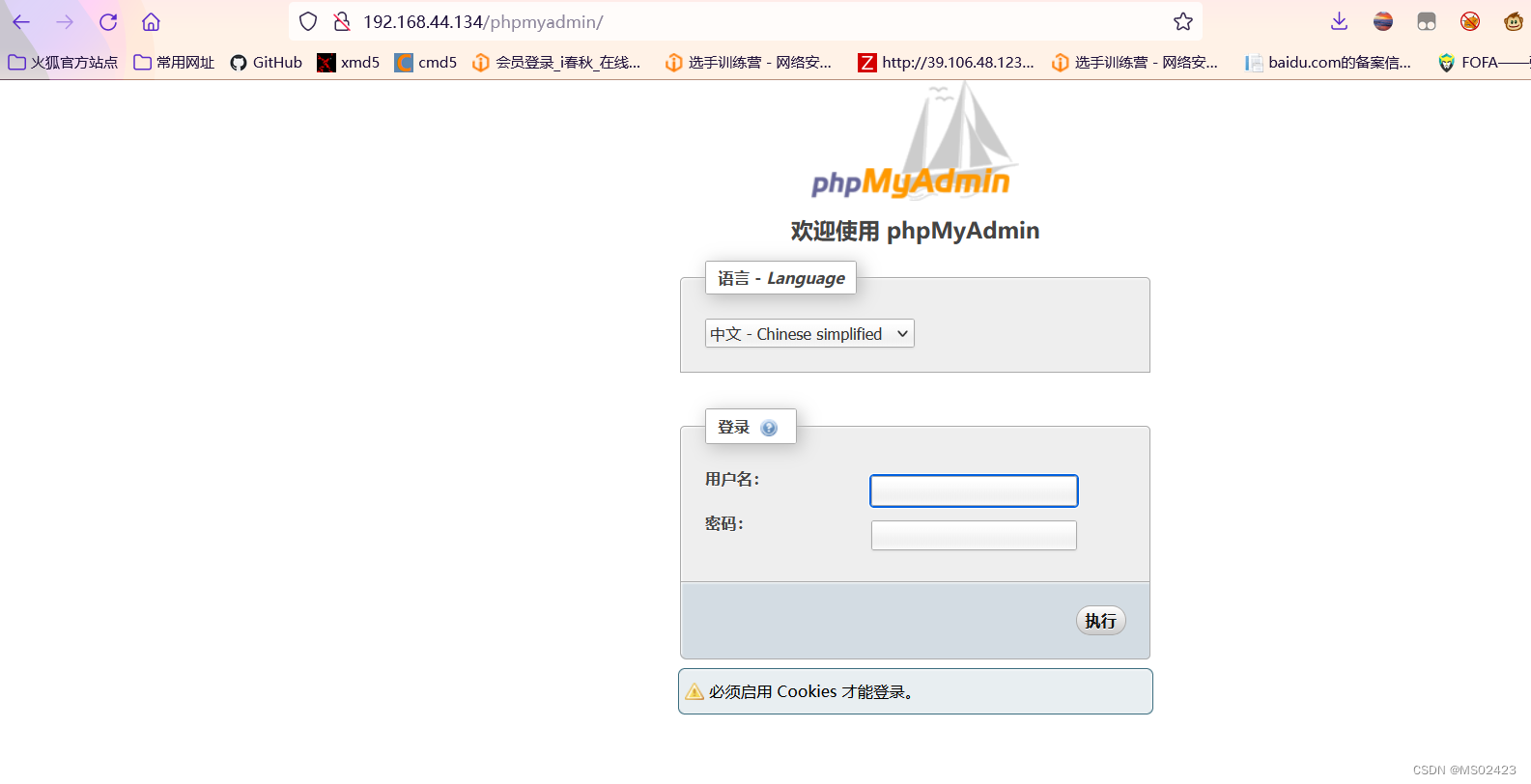This screenshot has width=1531, height=784.
Task: Click the login help question-mark icon
Action: (x=769, y=428)
